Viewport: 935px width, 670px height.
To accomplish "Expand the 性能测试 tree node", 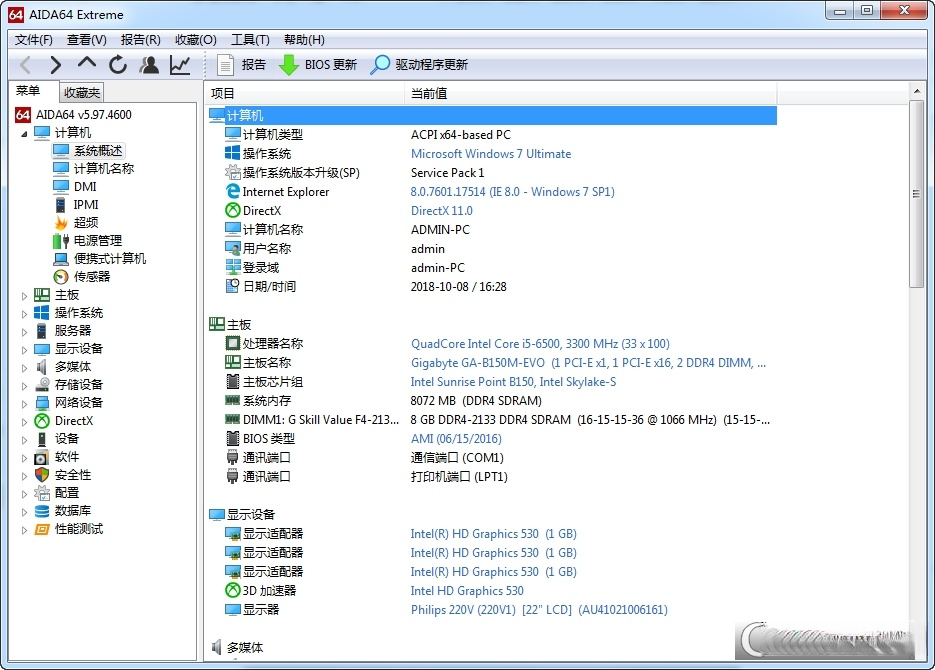I will [24, 530].
